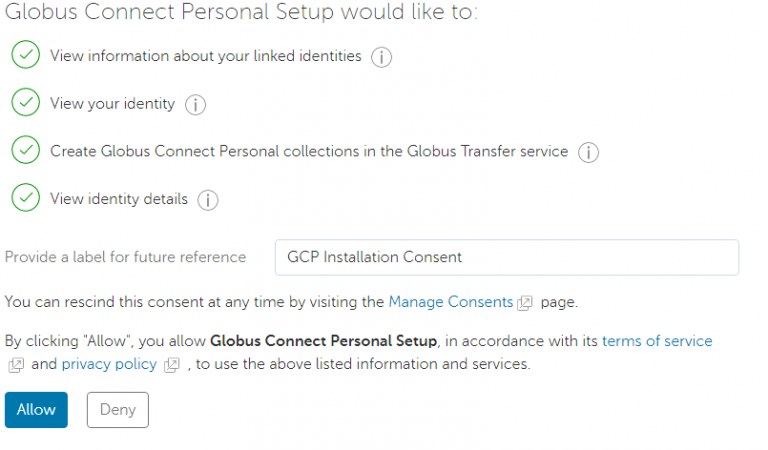Show info for View identity details

[208, 200]
